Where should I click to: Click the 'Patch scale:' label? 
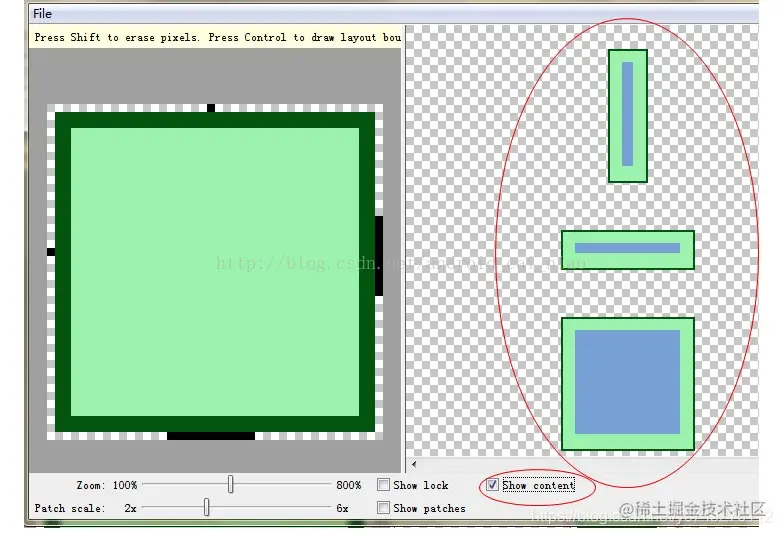pyautogui.click(x=70, y=508)
